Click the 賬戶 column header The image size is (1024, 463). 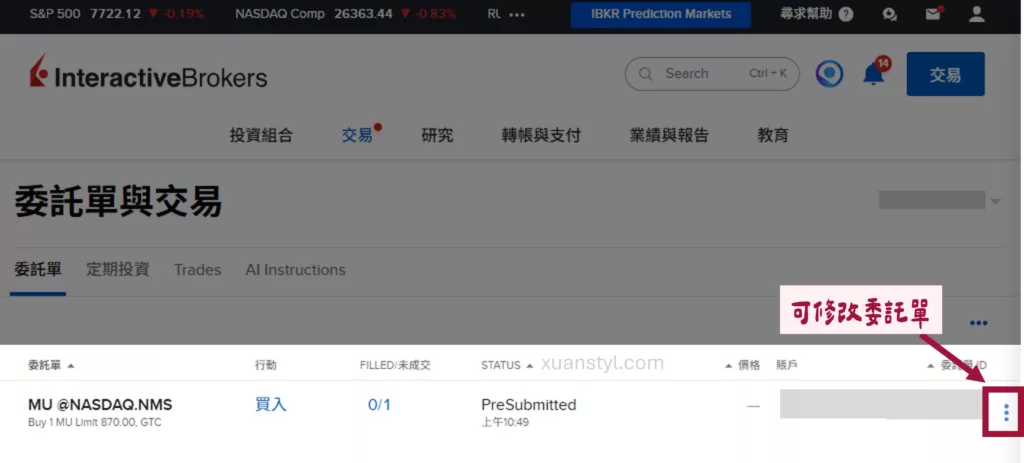click(786, 365)
